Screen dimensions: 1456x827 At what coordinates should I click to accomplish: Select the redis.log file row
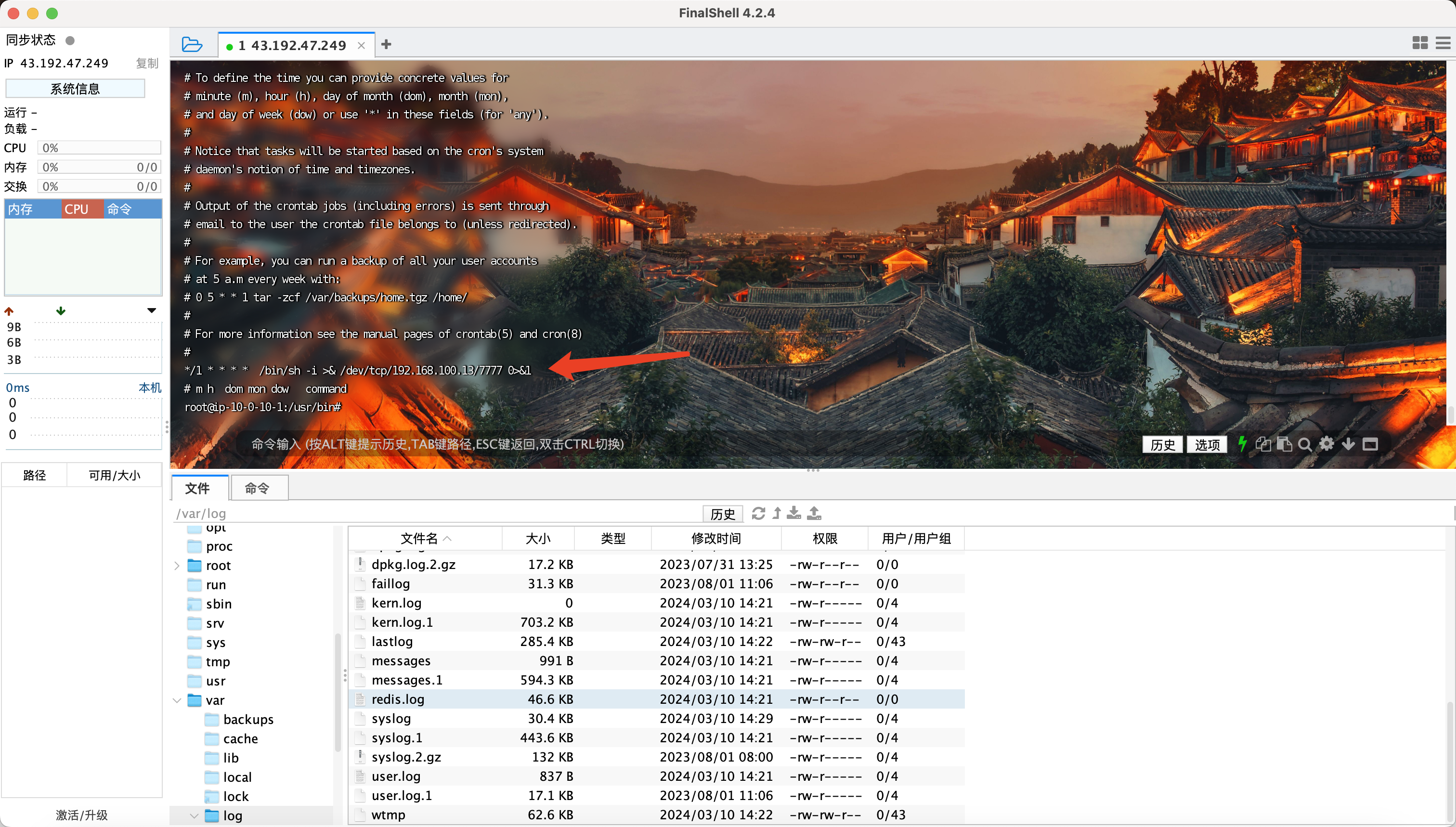coord(656,699)
